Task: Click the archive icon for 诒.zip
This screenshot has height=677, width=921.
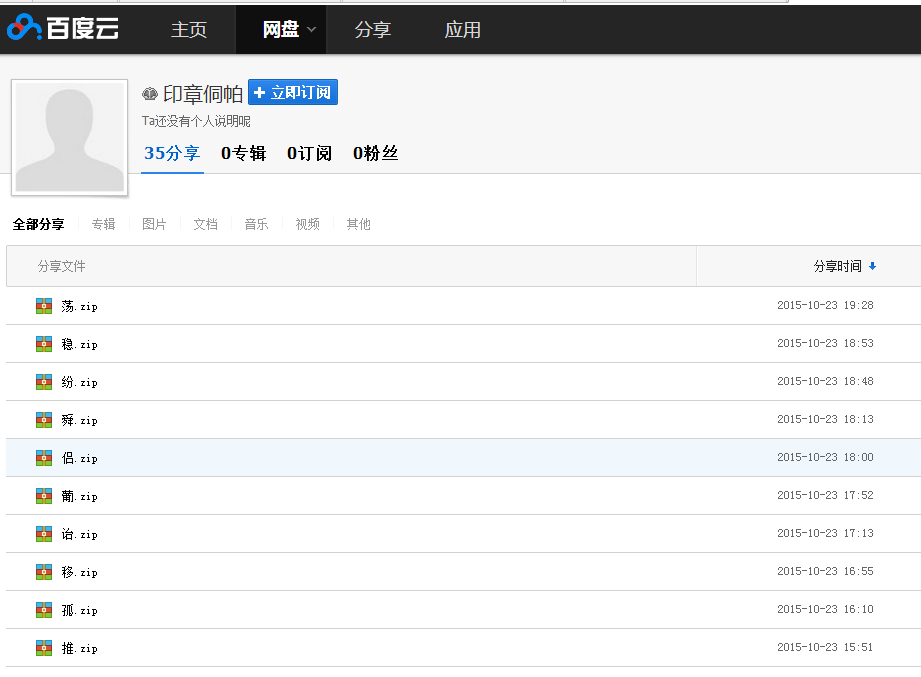Action: tap(43, 534)
